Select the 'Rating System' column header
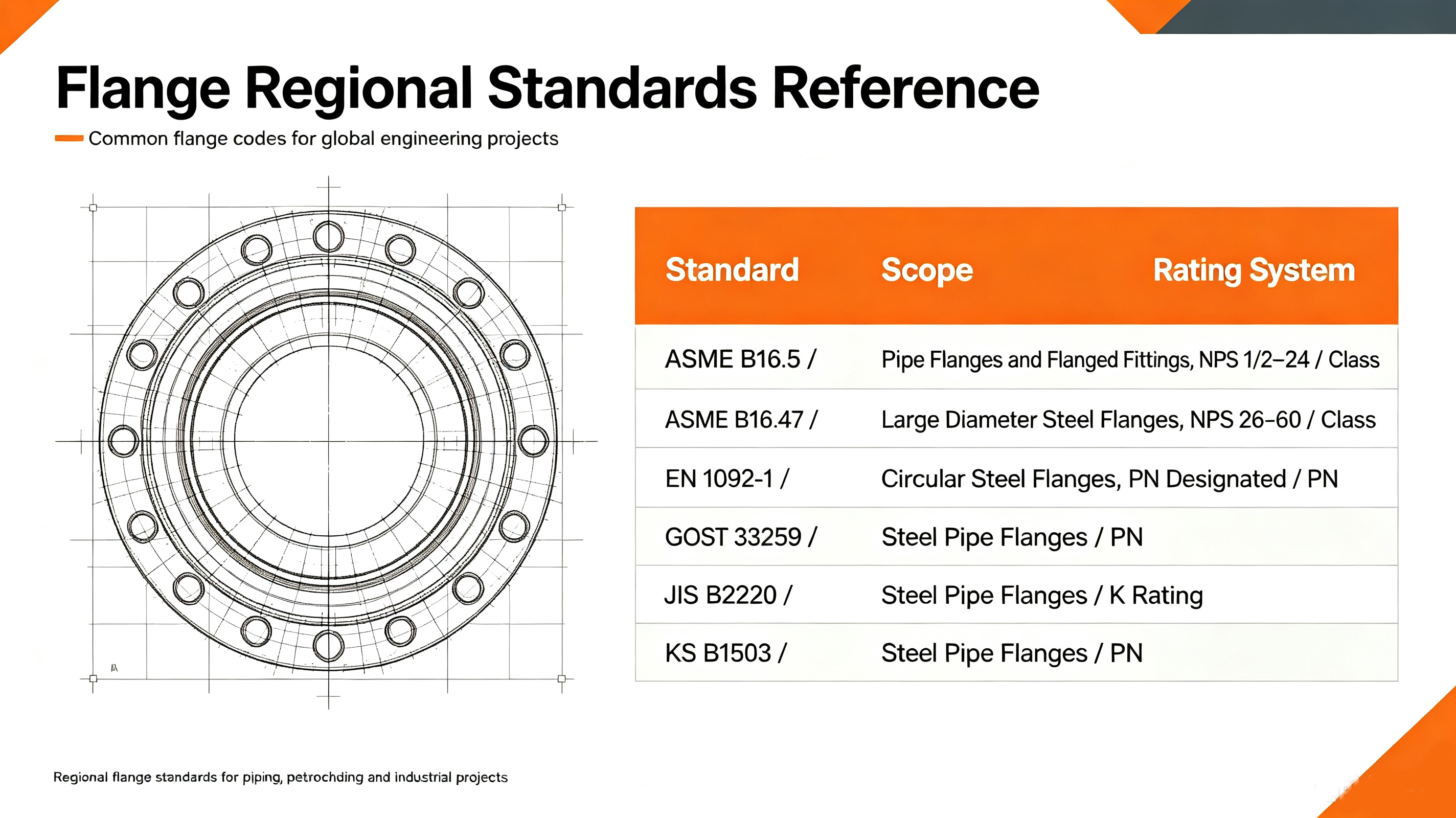This screenshot has width=1456, height=818. click(1254, 270)
